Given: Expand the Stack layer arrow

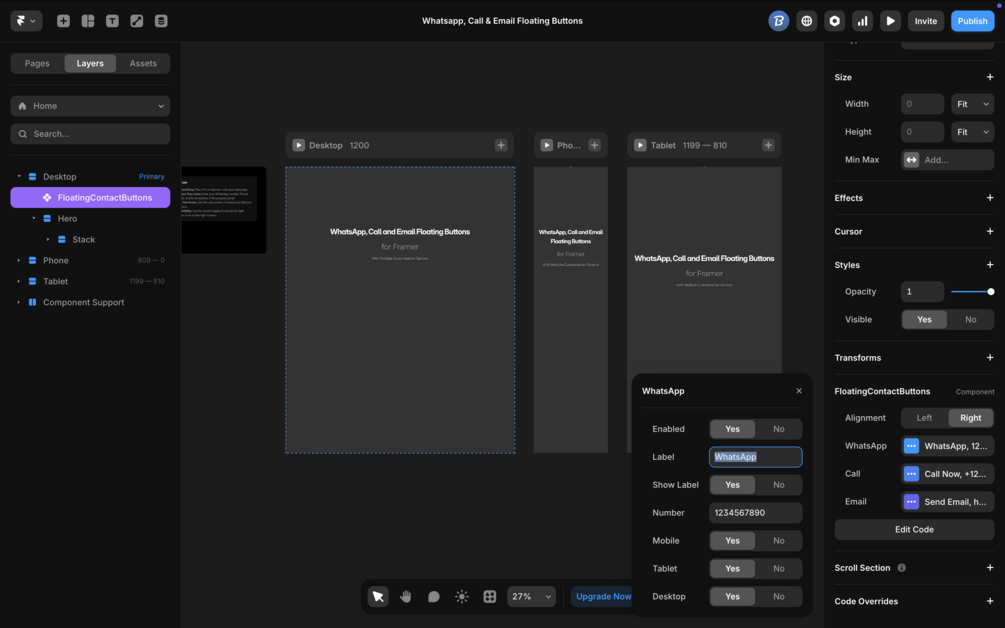Looking at the screenshot, I should (x=48, y=240).
